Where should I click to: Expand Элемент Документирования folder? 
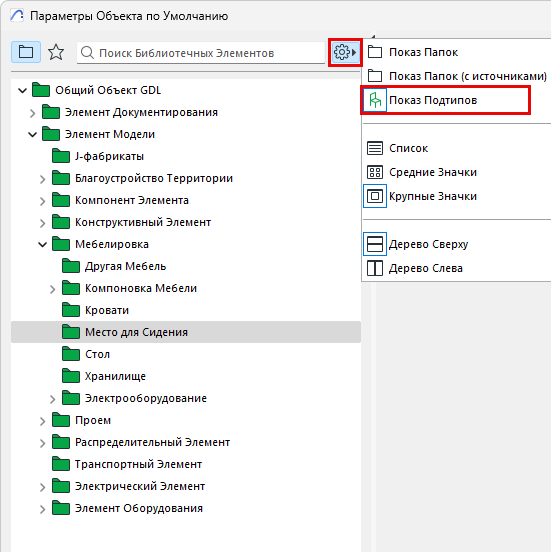pyautogui.click(x=32, y=113)
